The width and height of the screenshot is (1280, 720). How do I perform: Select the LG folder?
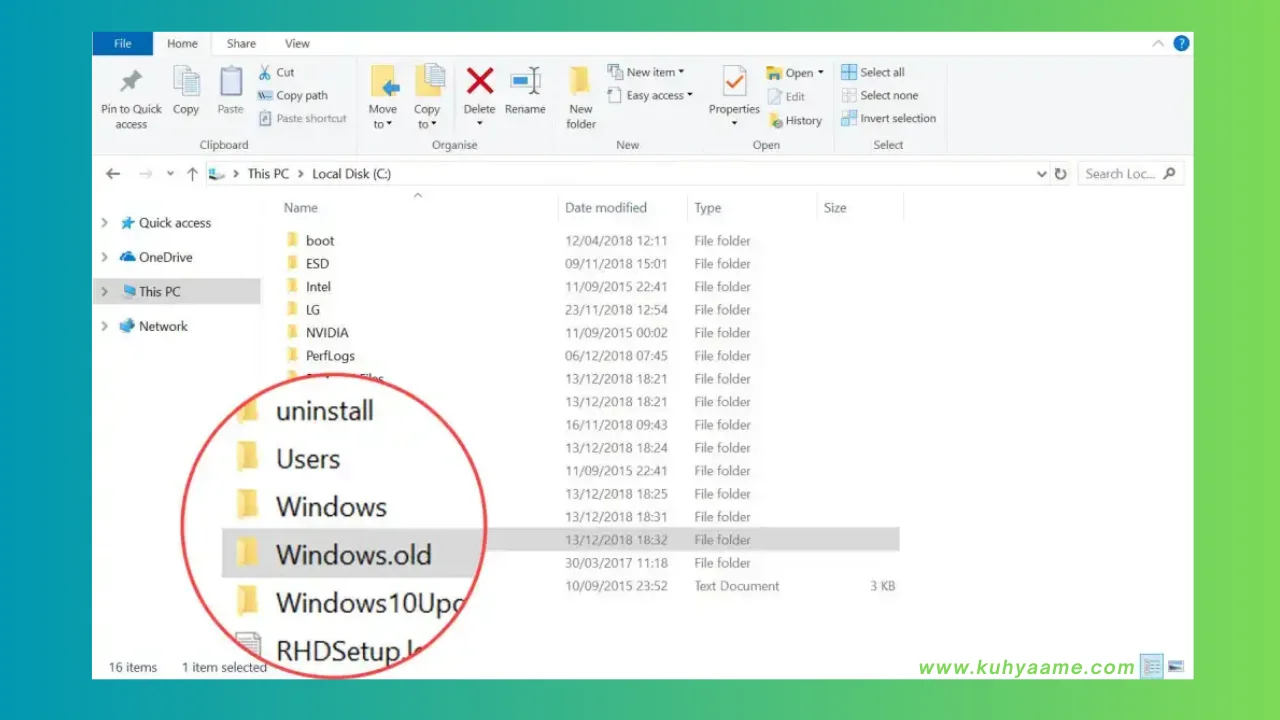[313, 310]
